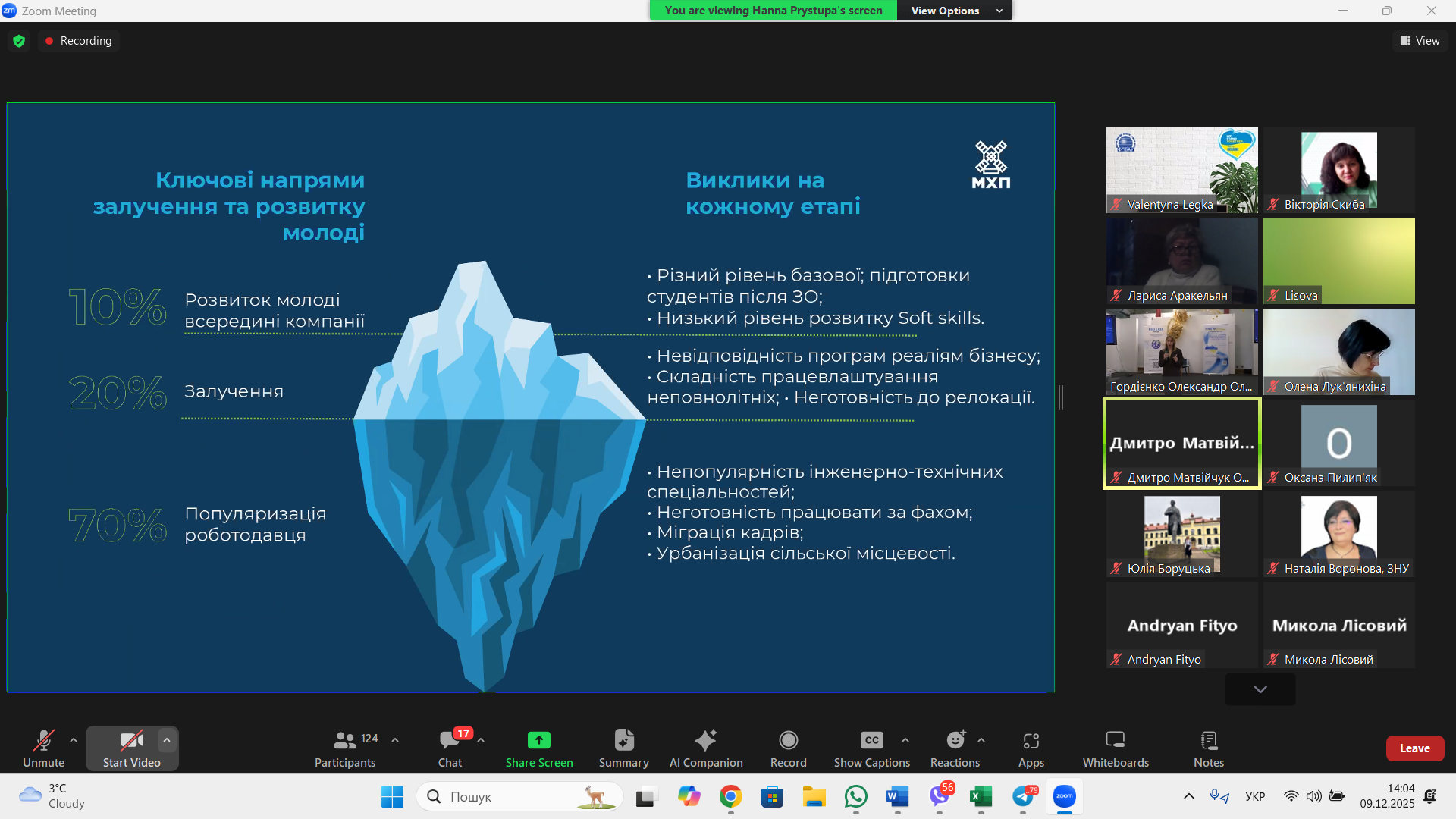Unmute the microphone

click(x=43, y=748)
